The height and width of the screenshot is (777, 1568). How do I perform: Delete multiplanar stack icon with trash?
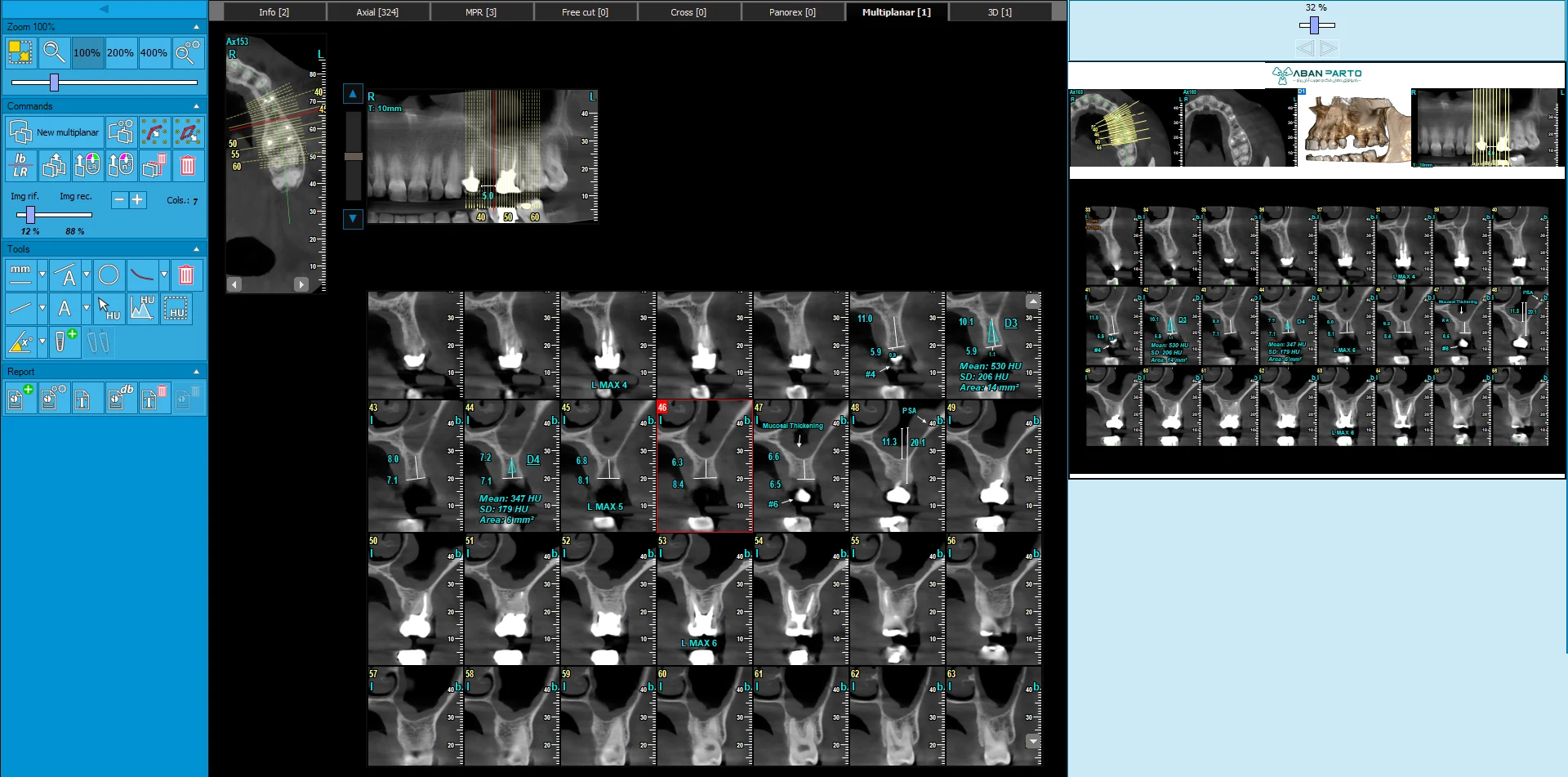pyautogui.click(x=154, y=166)
